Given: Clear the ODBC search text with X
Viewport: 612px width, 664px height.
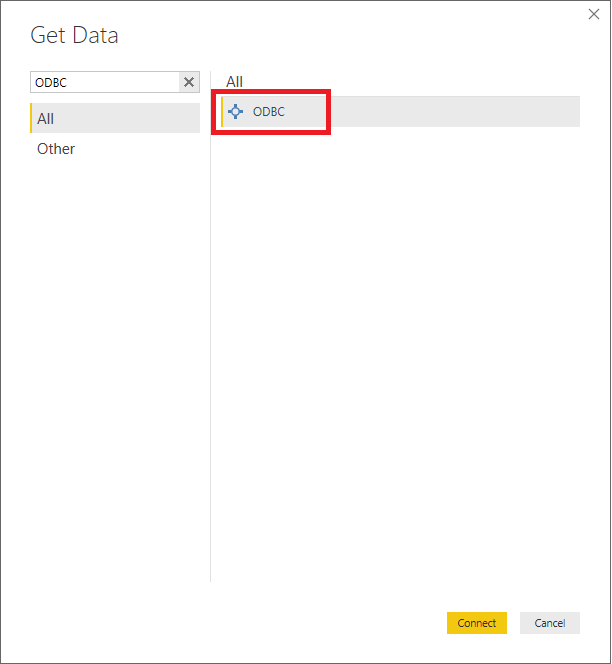Looking at the screenshot, I should pyautogui.click(x=189, y=82).
